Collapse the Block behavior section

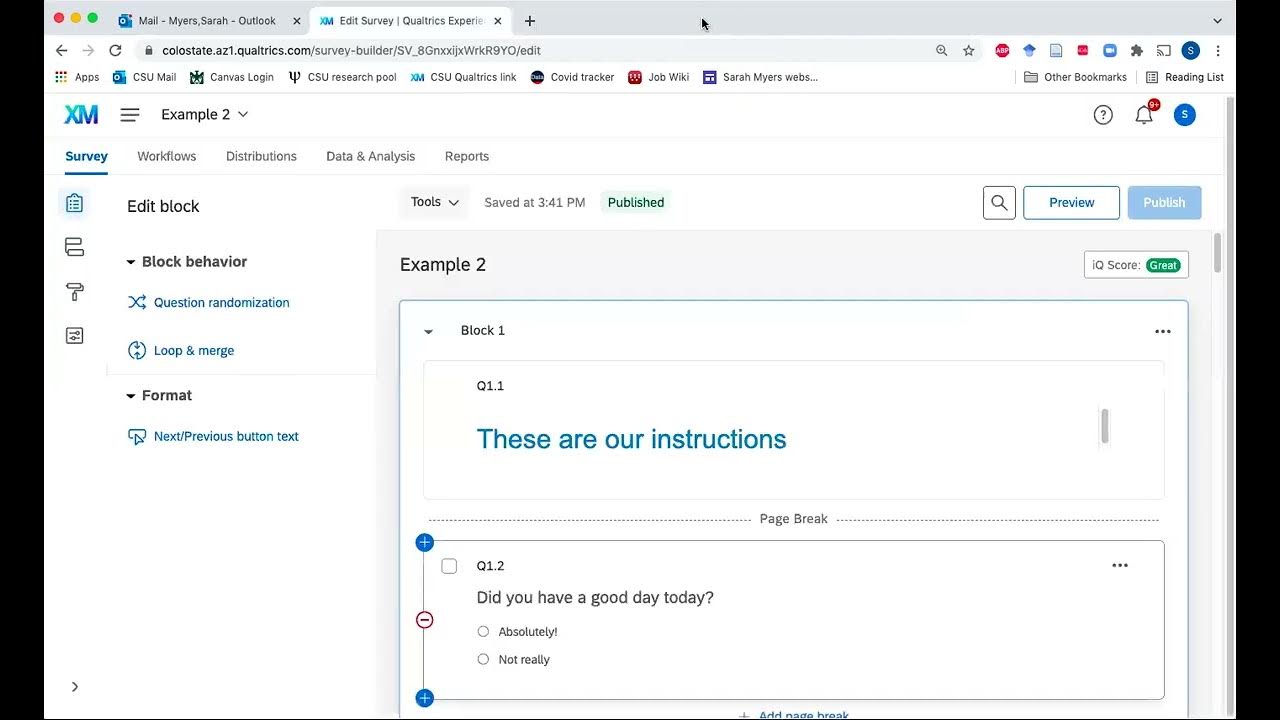tap(130, 262)
